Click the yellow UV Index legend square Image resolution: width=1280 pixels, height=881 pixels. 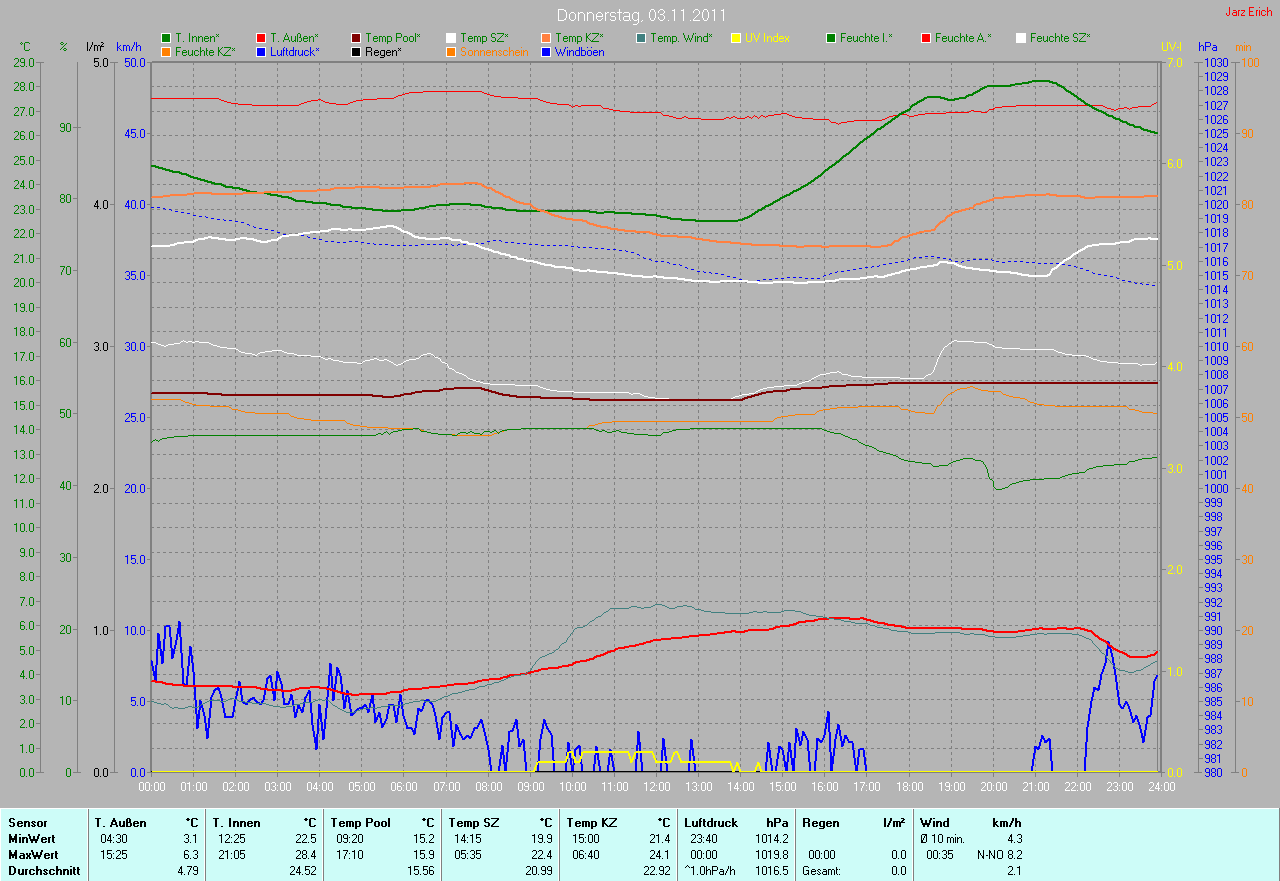736,38
